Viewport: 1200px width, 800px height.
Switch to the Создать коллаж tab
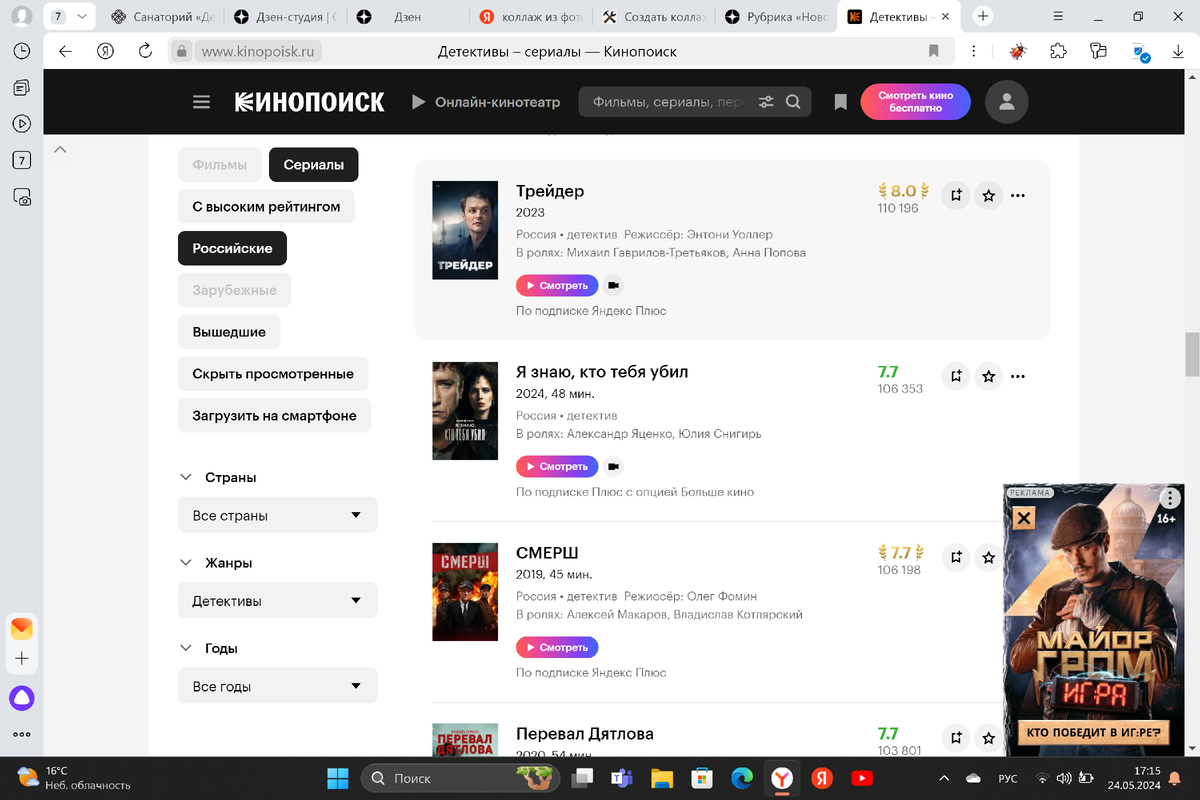coord(656,17)
